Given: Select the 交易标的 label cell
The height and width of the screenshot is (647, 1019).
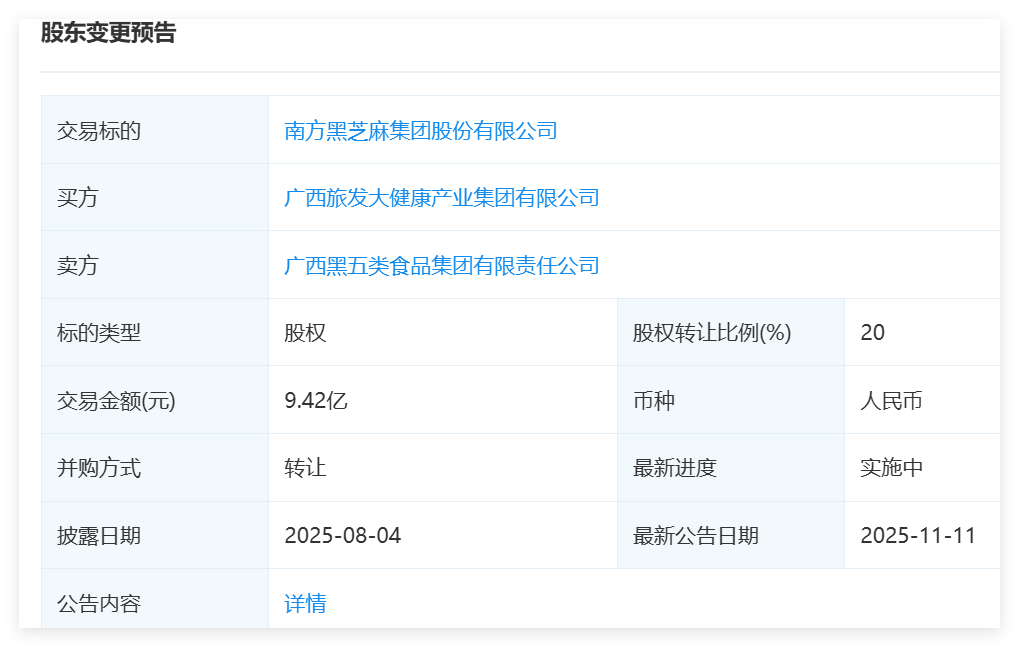Looking at the screenshot, I should [x=155, y=130].
